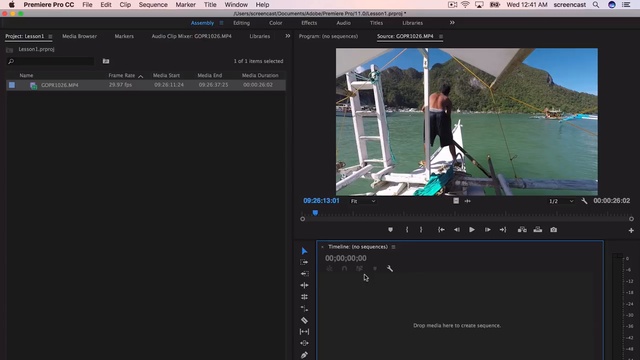
Task: Select the Slip tool
Action: click(304, 331)
